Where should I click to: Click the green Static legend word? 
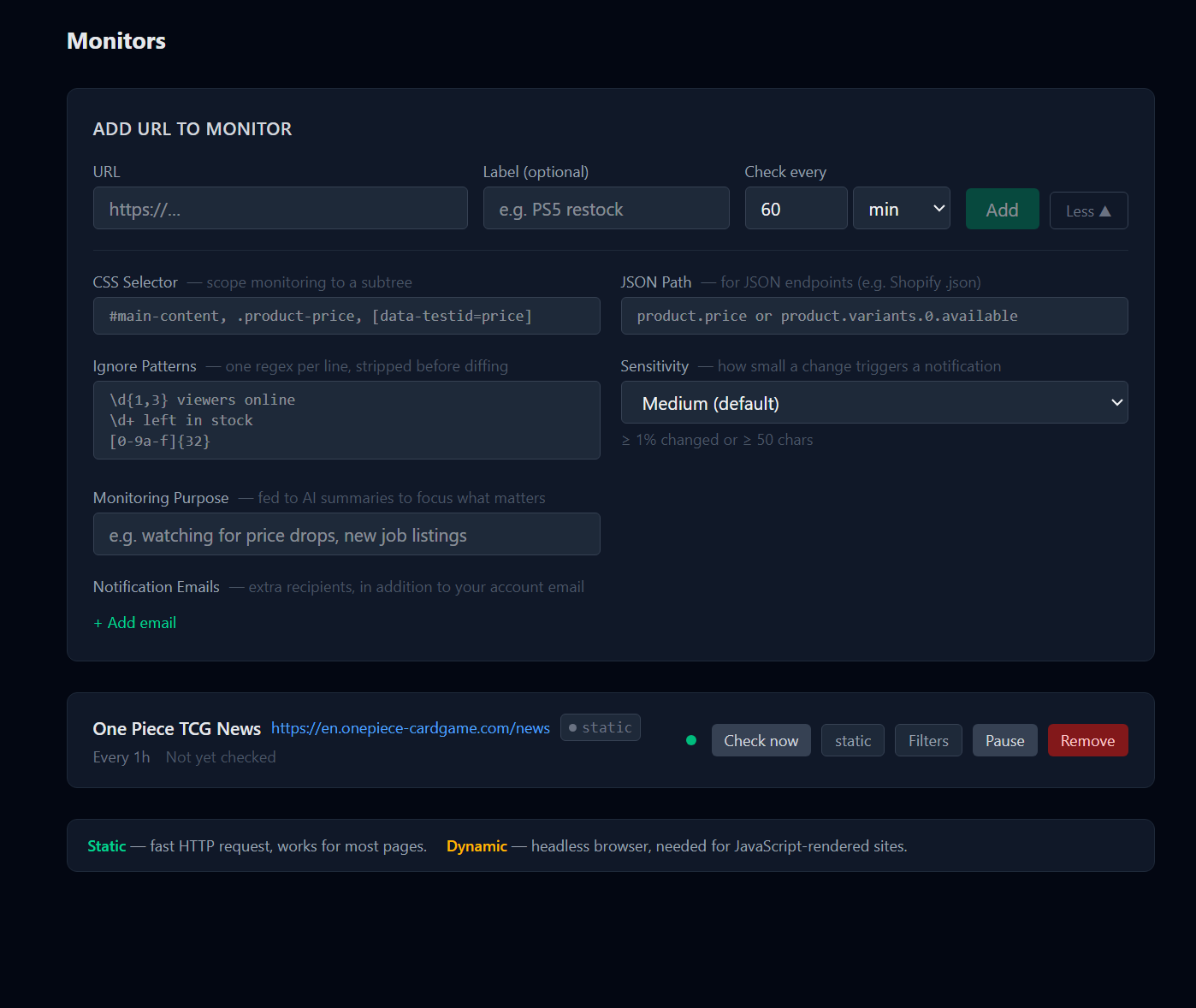point(107,846)
